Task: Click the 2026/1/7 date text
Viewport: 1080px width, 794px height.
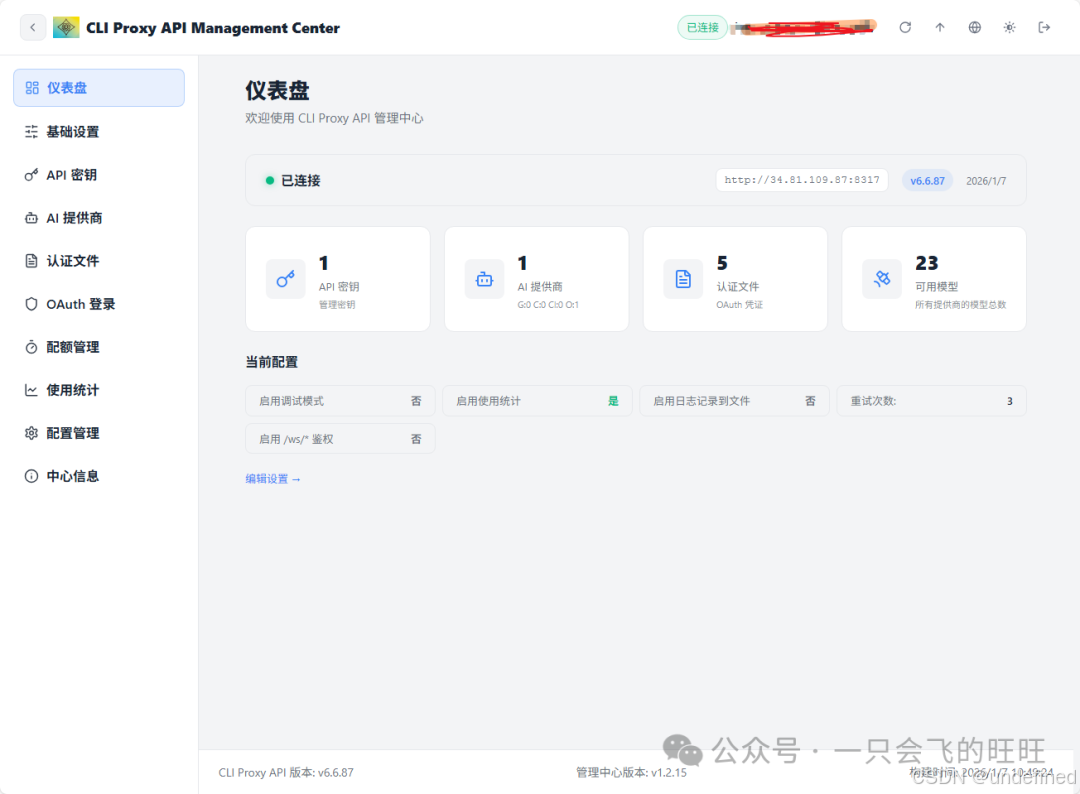Action: pos(986,180)
